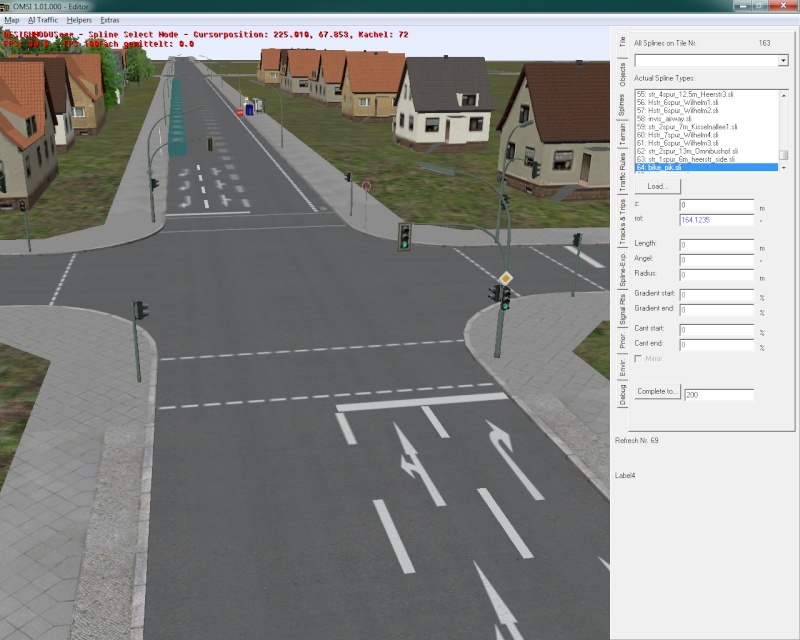This screenshot has width=800, height=640.
Task: Minimize the OMSI Editor window
Action: (x=743, y=6)
